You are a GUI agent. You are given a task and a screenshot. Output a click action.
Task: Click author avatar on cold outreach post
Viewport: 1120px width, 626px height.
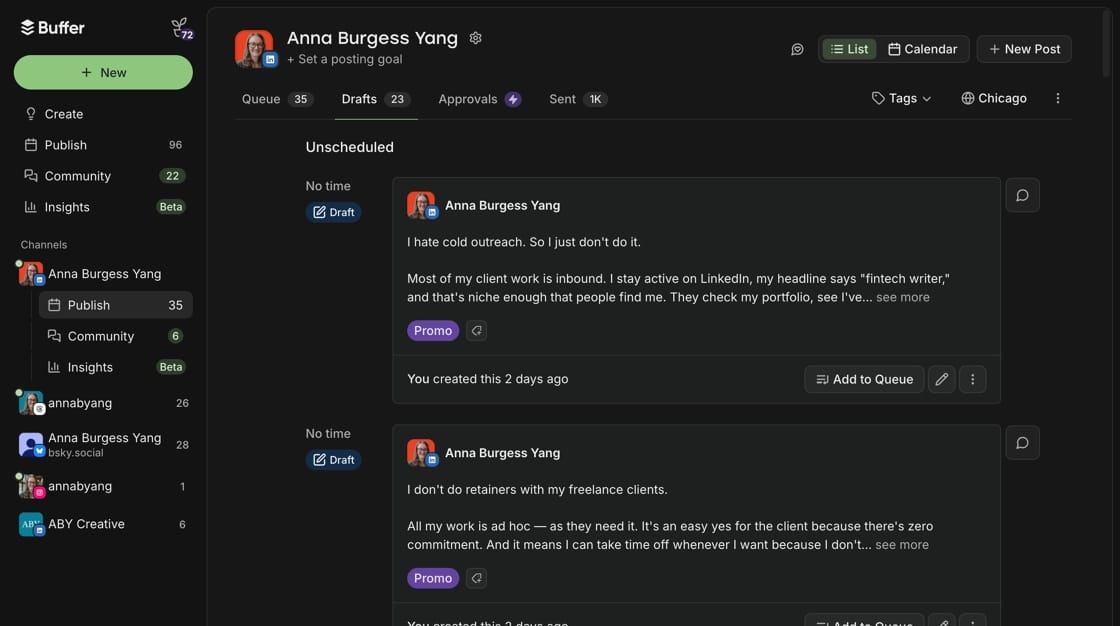pos(421,205)
